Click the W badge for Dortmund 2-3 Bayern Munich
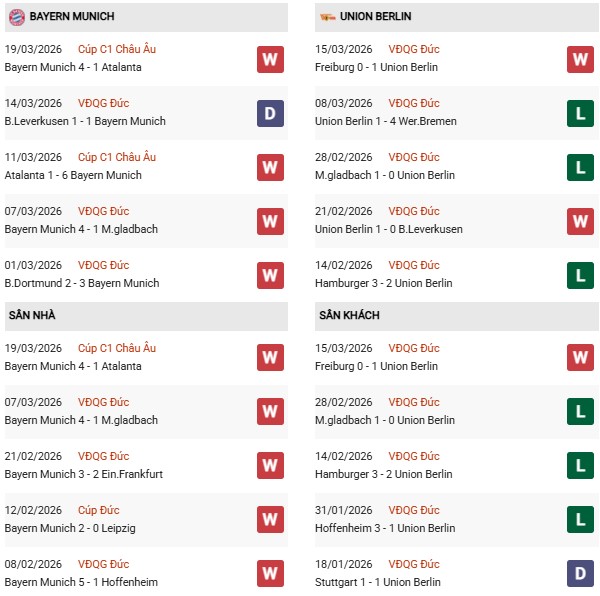 coord(270,275)
